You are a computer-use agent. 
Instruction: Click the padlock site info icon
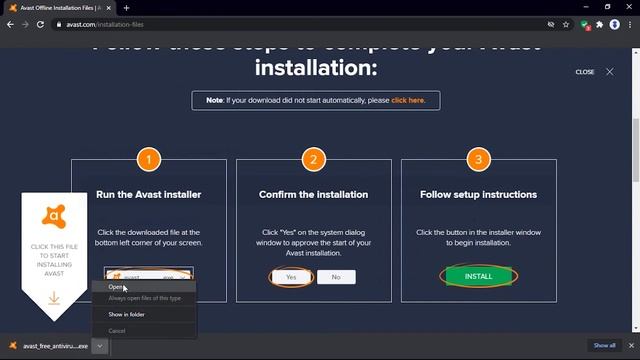pos(59,25)
